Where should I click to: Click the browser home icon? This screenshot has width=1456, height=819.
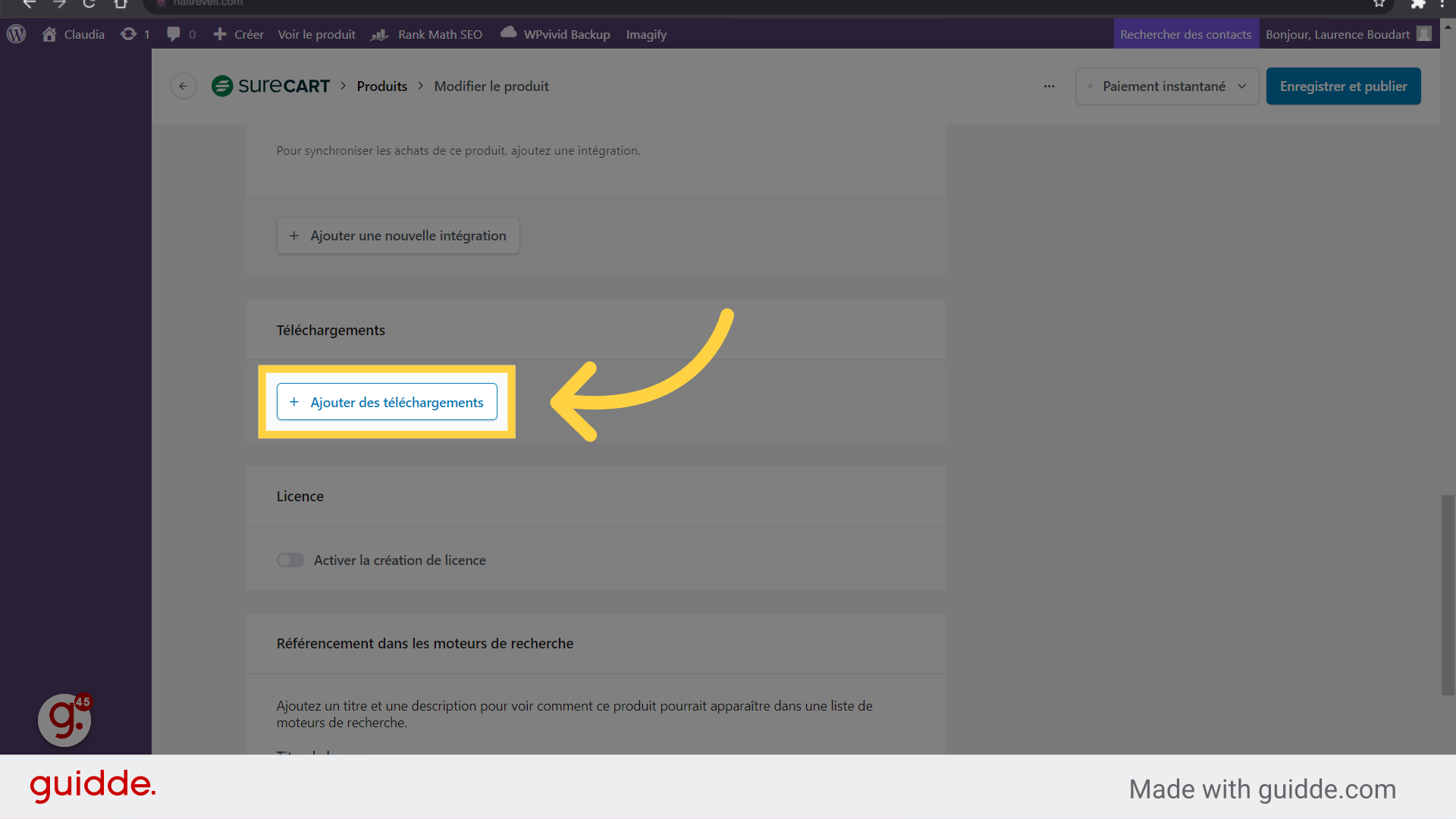coord(121,4)
